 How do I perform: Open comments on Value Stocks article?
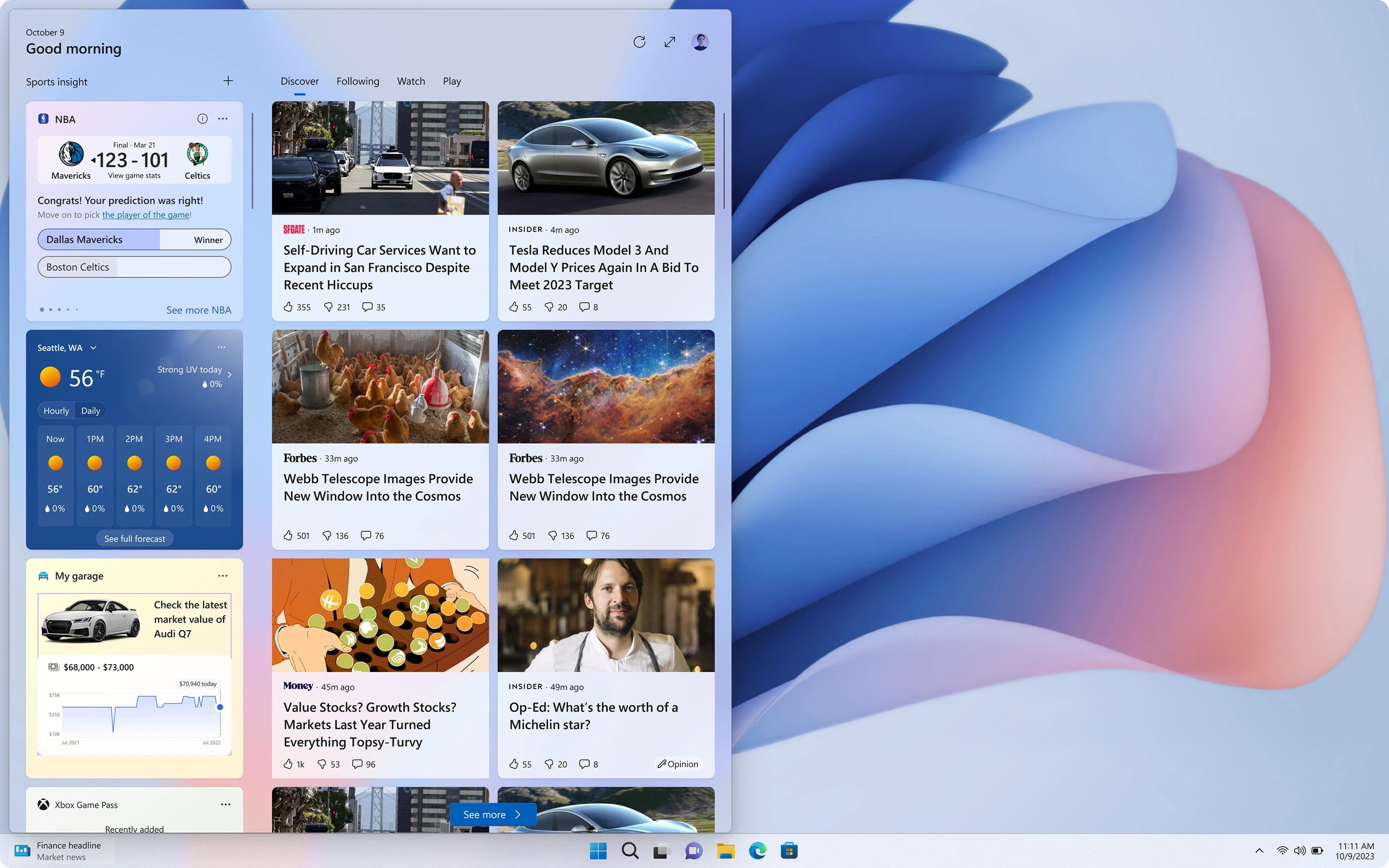pyautogui.click(x=357, y=764)
